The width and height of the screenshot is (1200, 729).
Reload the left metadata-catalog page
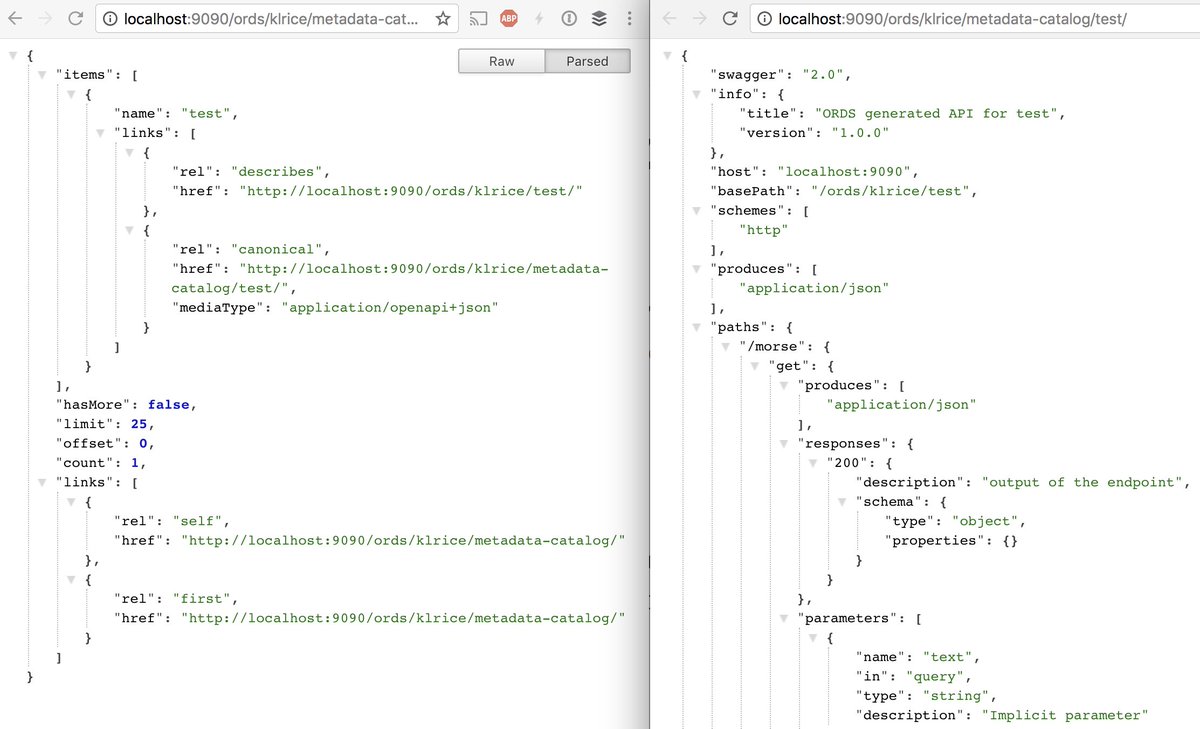(x=76, y=18)
